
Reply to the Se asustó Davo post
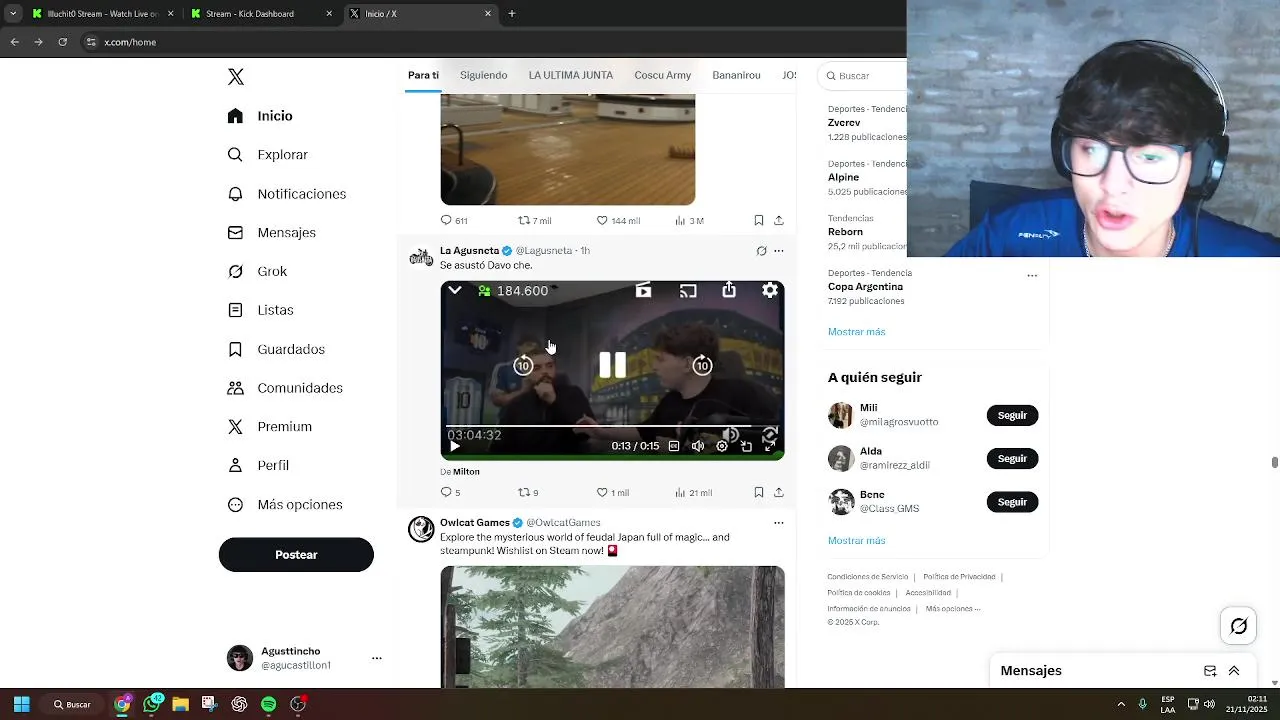click(451, 492)
